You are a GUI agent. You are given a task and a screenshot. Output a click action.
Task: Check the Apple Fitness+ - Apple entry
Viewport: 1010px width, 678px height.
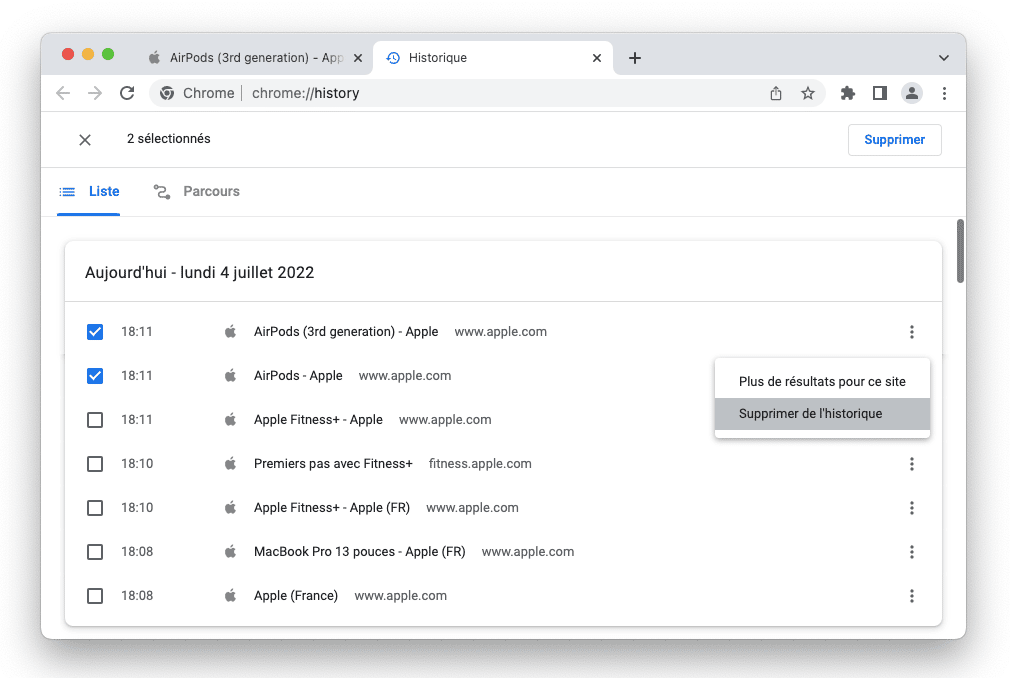[95, 420]
